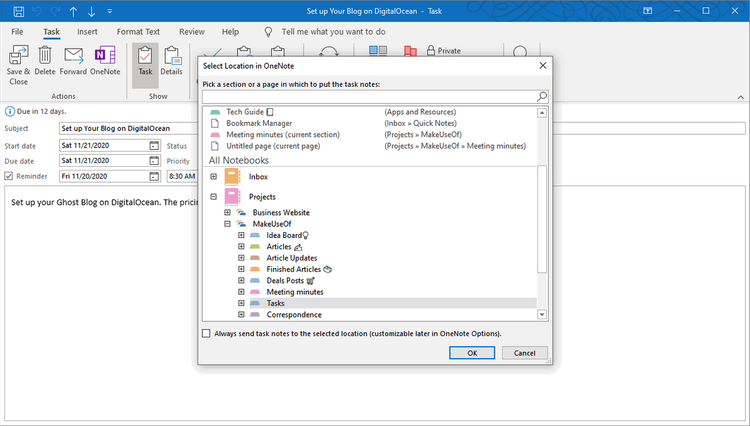Click the list scroll down arrow
This screenshot has height=426, width=750.
pos(542,315)
